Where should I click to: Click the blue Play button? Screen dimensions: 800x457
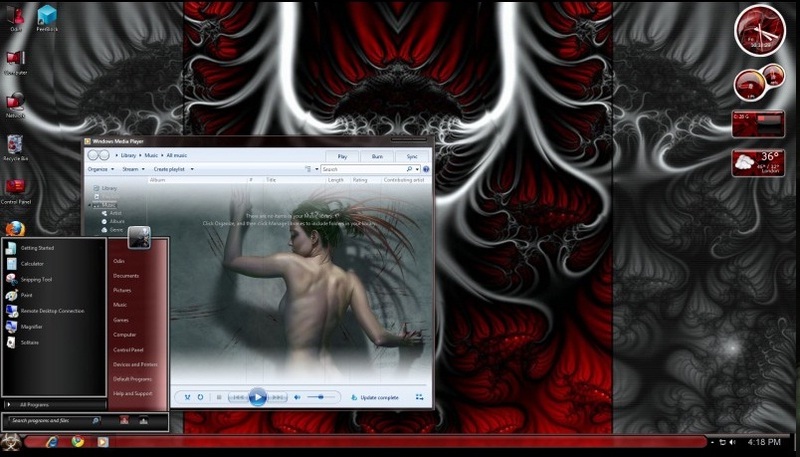tap(258, 397)
